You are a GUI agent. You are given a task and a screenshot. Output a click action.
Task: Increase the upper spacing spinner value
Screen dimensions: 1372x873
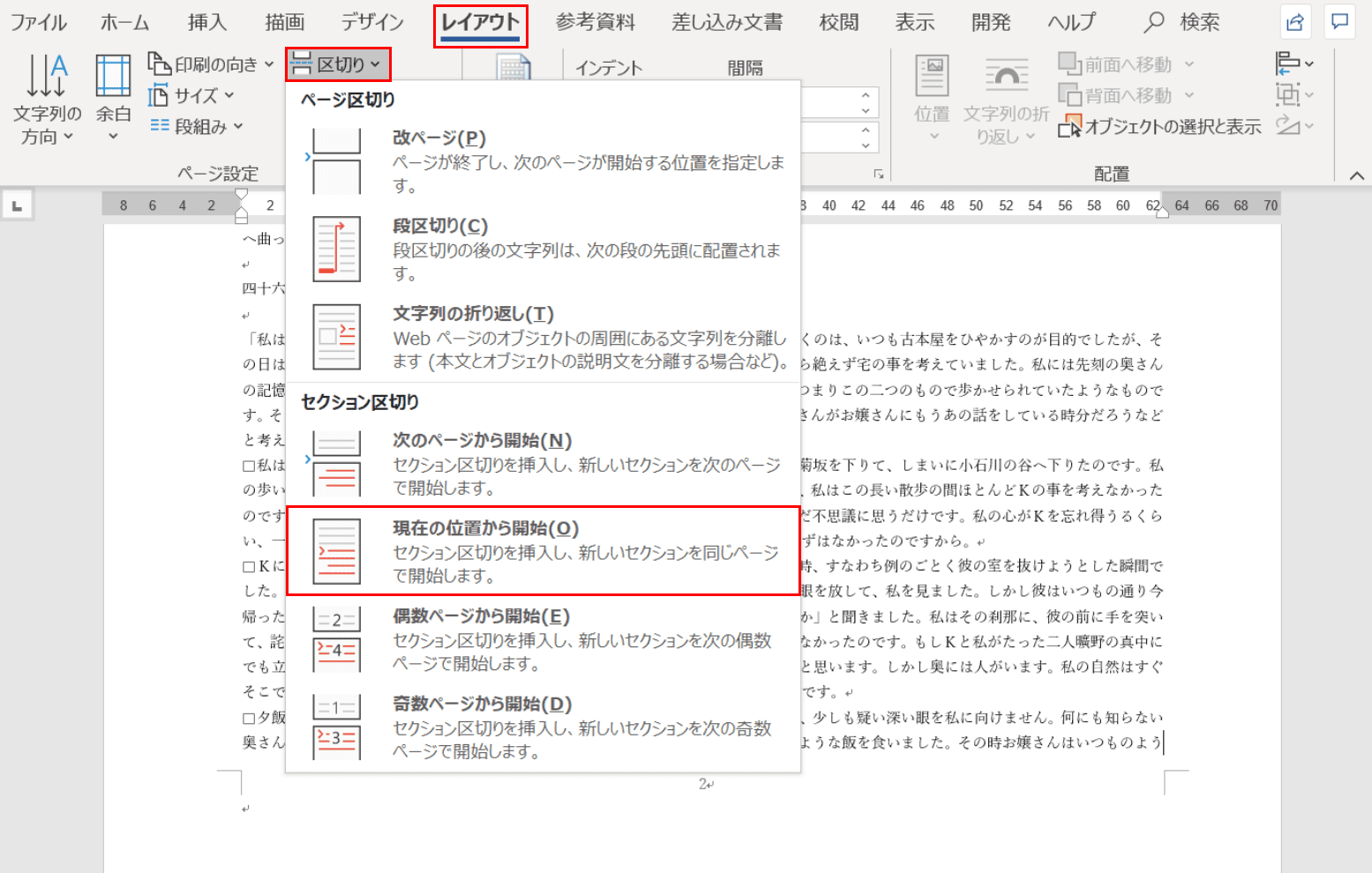tap(866, 95)
